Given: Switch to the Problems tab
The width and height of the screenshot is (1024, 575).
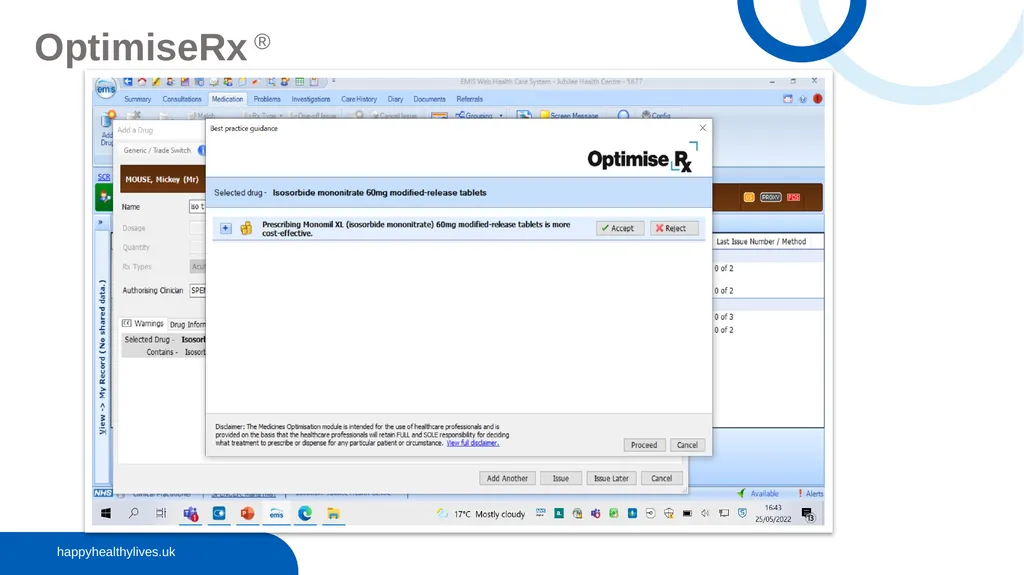Looking at the screenshot, I should (x=267, y=99).
